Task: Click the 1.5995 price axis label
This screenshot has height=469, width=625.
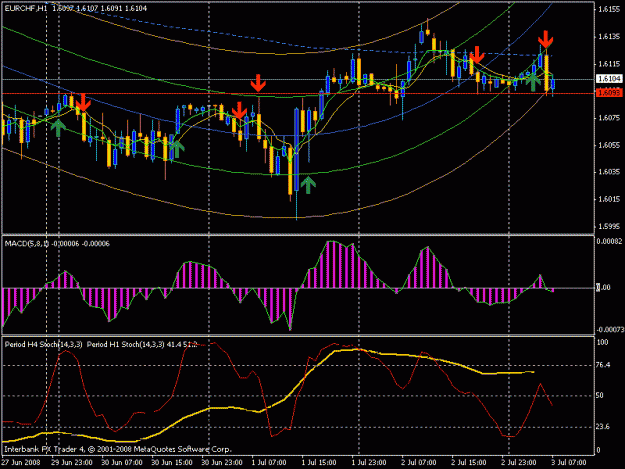Action: [x=609, y=226]
